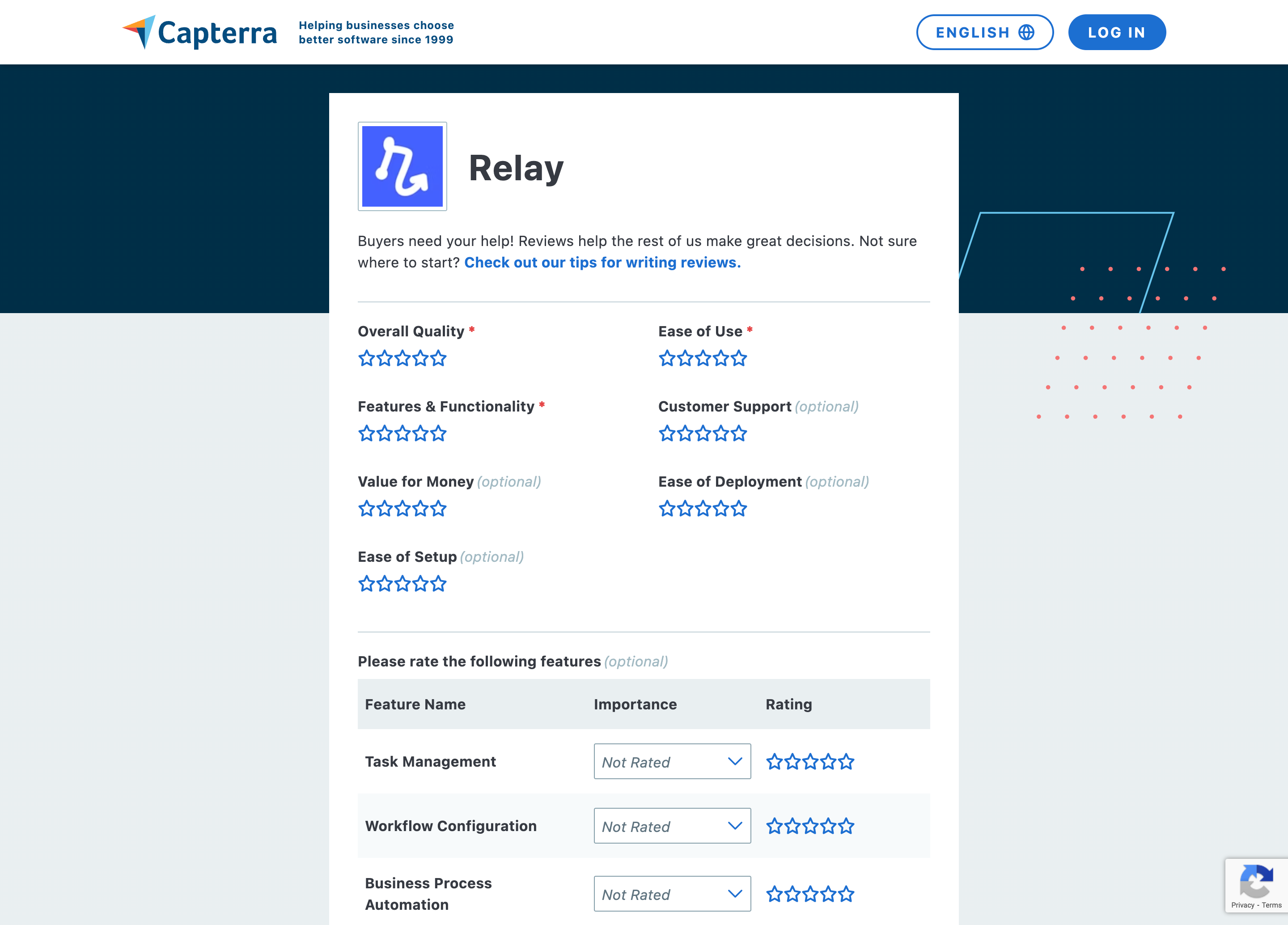Rate Workflow Configuration five stars
This screenshot has height=925, width=1288.
point(846,826)
